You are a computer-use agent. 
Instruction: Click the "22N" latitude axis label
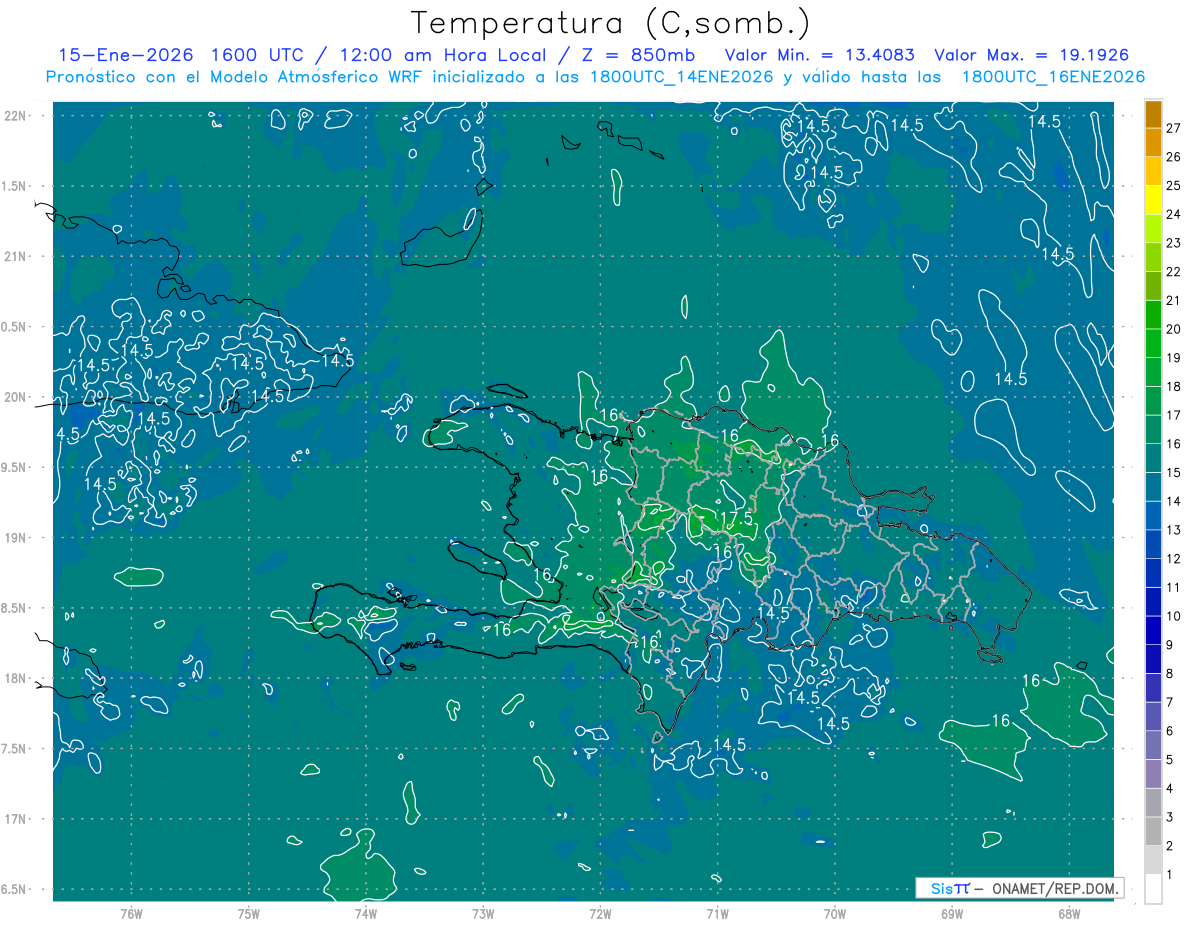(x=16, y=116)
